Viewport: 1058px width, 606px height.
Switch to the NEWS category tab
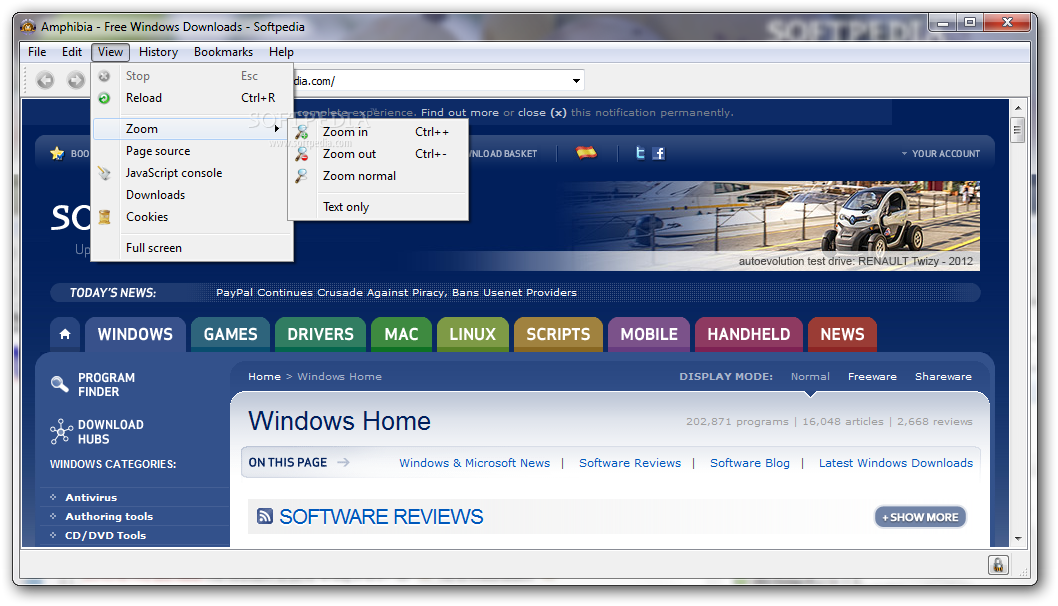point(842,334)
